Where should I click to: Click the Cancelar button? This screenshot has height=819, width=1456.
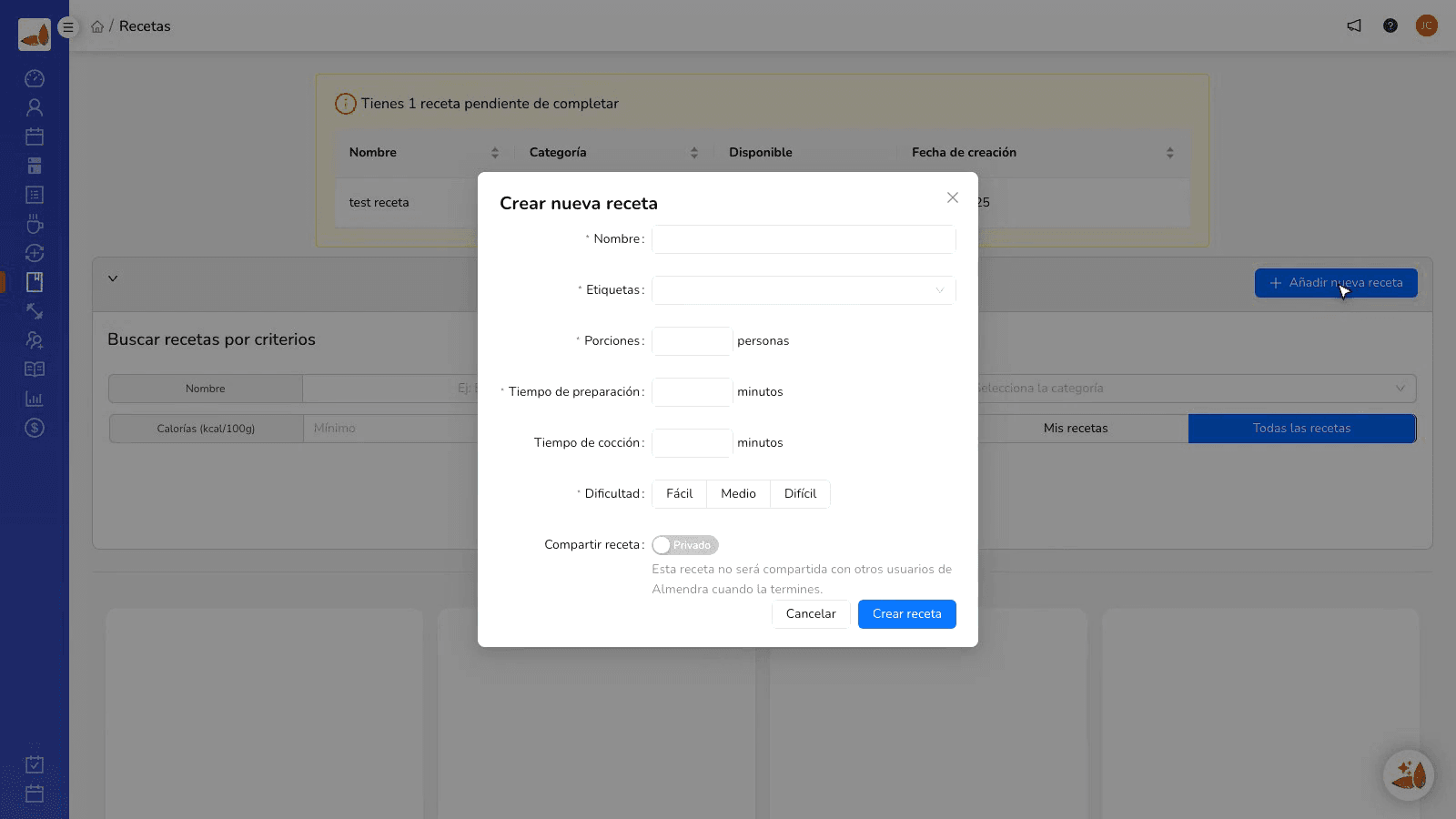[x=811, y=613]
